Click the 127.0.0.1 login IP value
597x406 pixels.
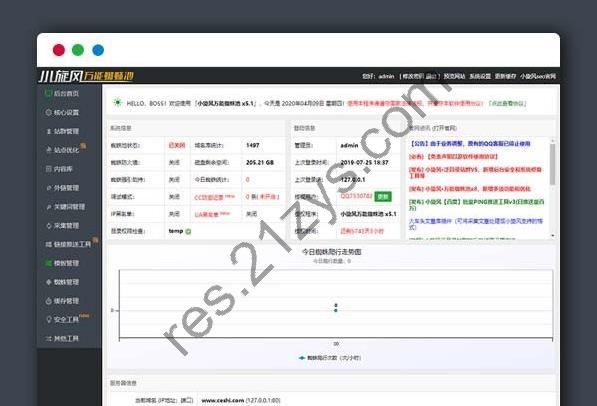coord(353,179)
